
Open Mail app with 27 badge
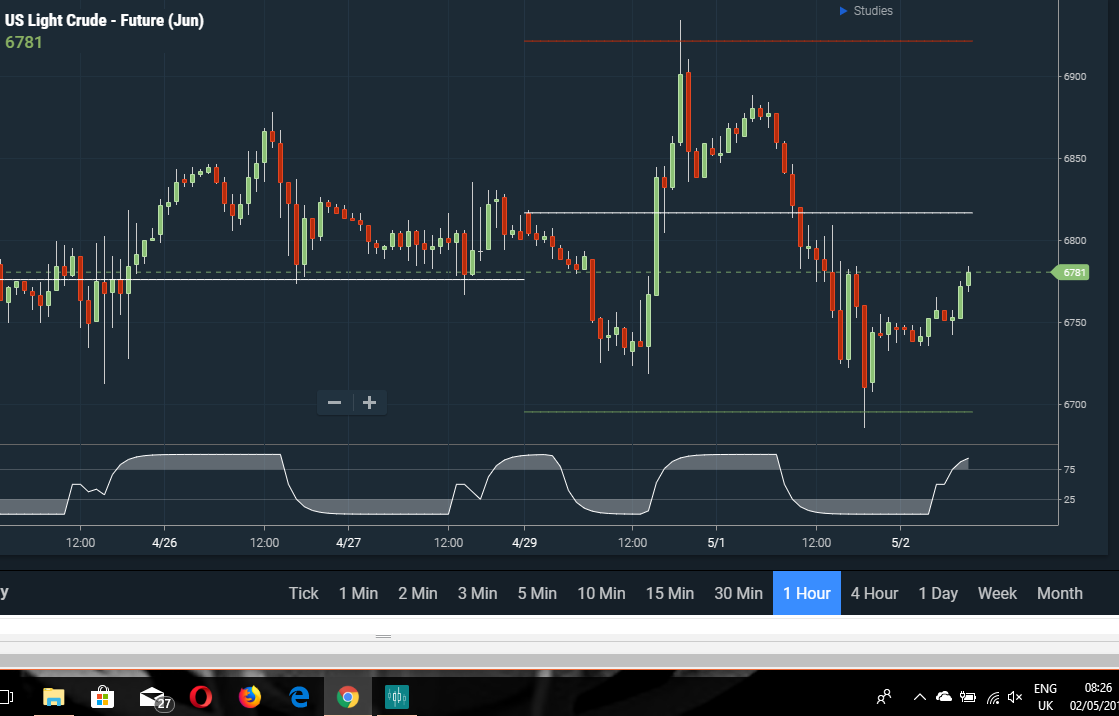tap(155, 697)
